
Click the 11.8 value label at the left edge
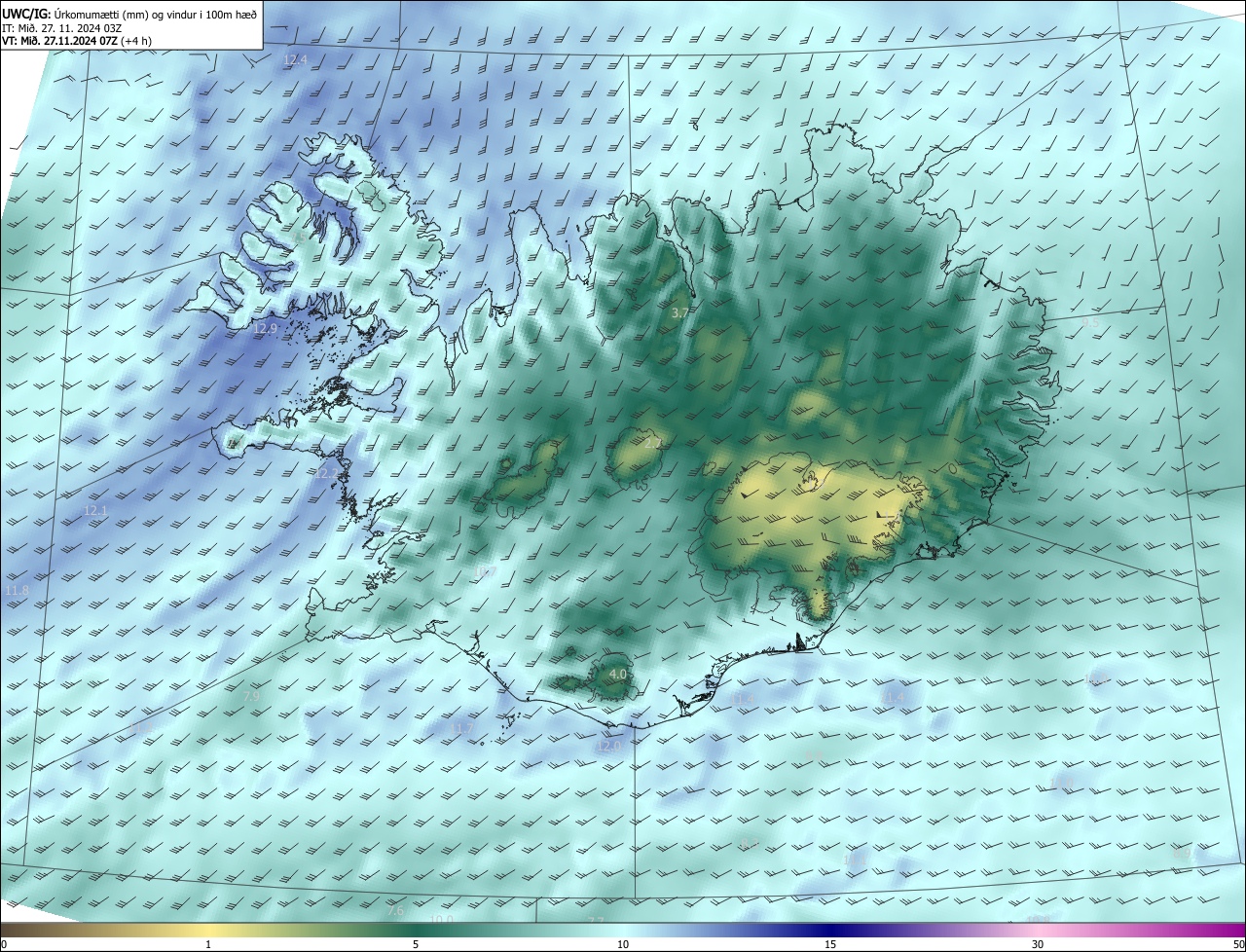tap(18, 590)
